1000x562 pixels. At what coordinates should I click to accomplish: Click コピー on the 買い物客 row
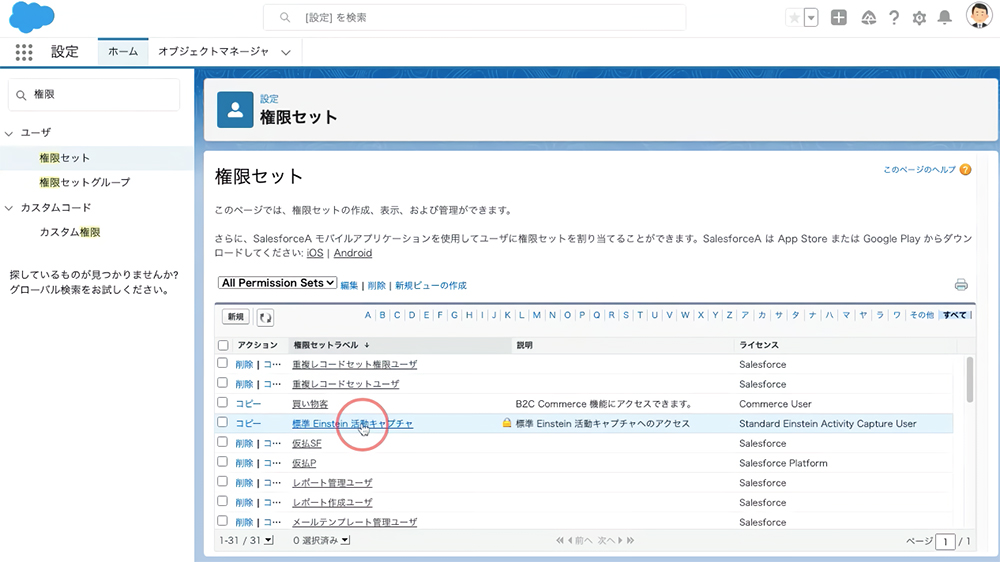pyautogui.click(x=248, y=404)
